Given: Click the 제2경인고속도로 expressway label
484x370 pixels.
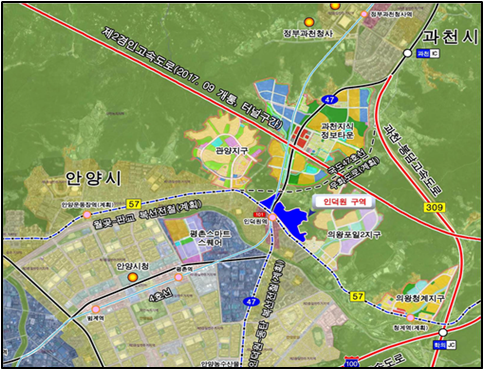Looking at the screenshot, I should 193,79.
